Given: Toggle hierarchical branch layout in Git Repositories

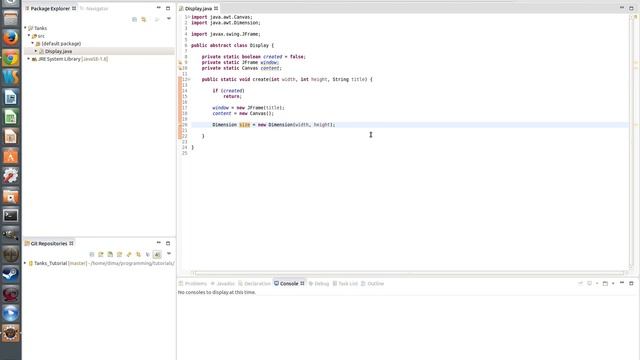Looking at the screenshot, I should point(148,254).
